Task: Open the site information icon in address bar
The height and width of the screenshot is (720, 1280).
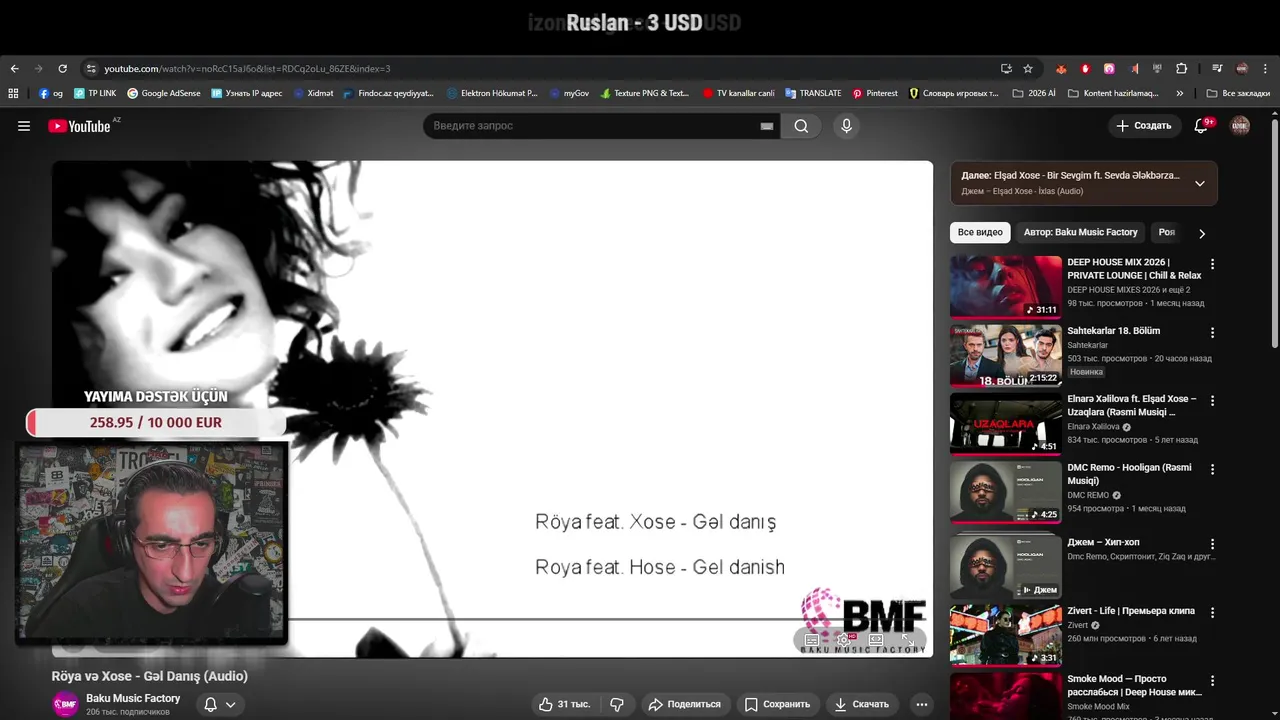Action: click(x=90, y=69)
